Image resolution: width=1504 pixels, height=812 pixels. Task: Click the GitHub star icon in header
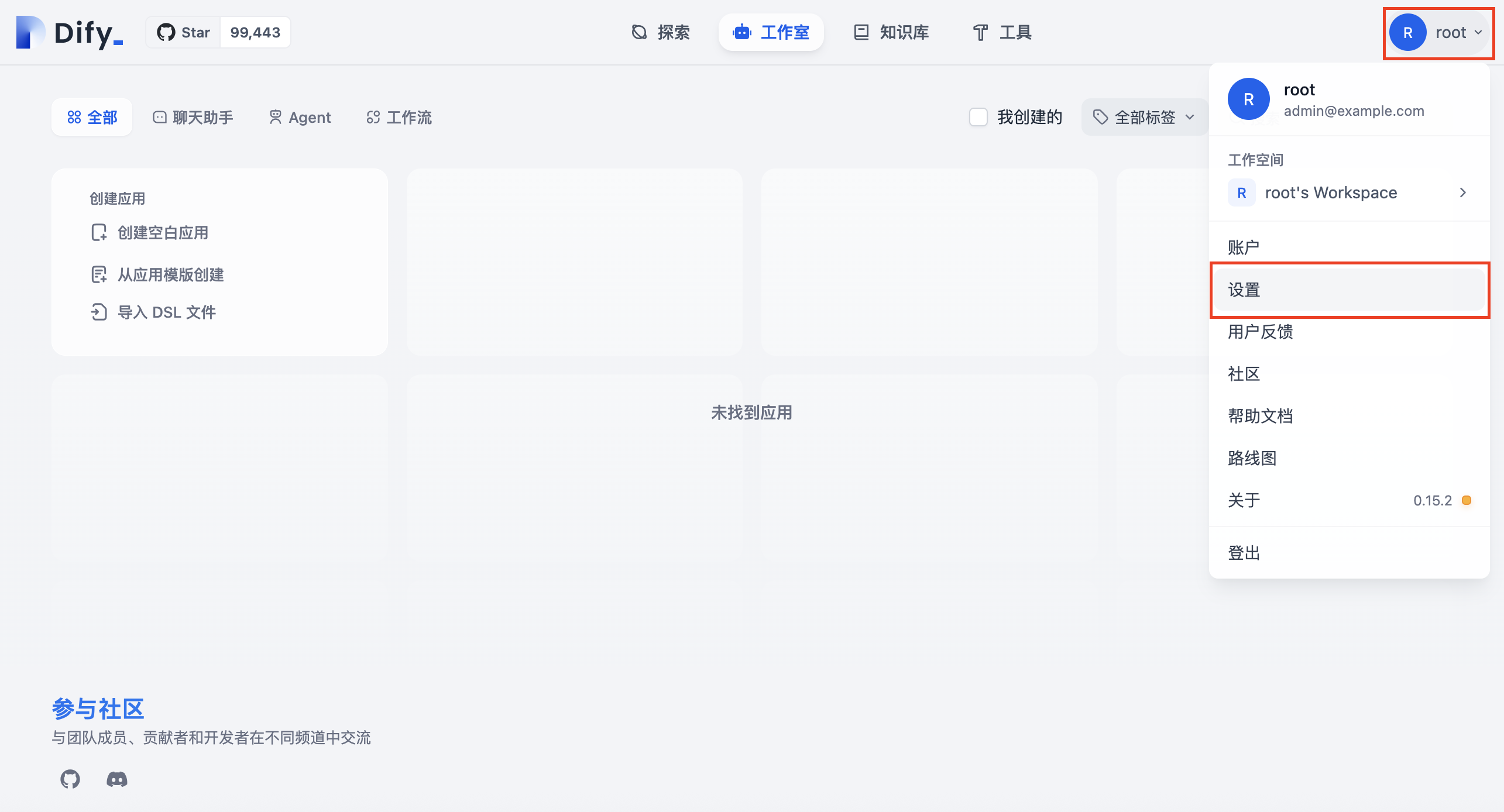coord(166,32)
